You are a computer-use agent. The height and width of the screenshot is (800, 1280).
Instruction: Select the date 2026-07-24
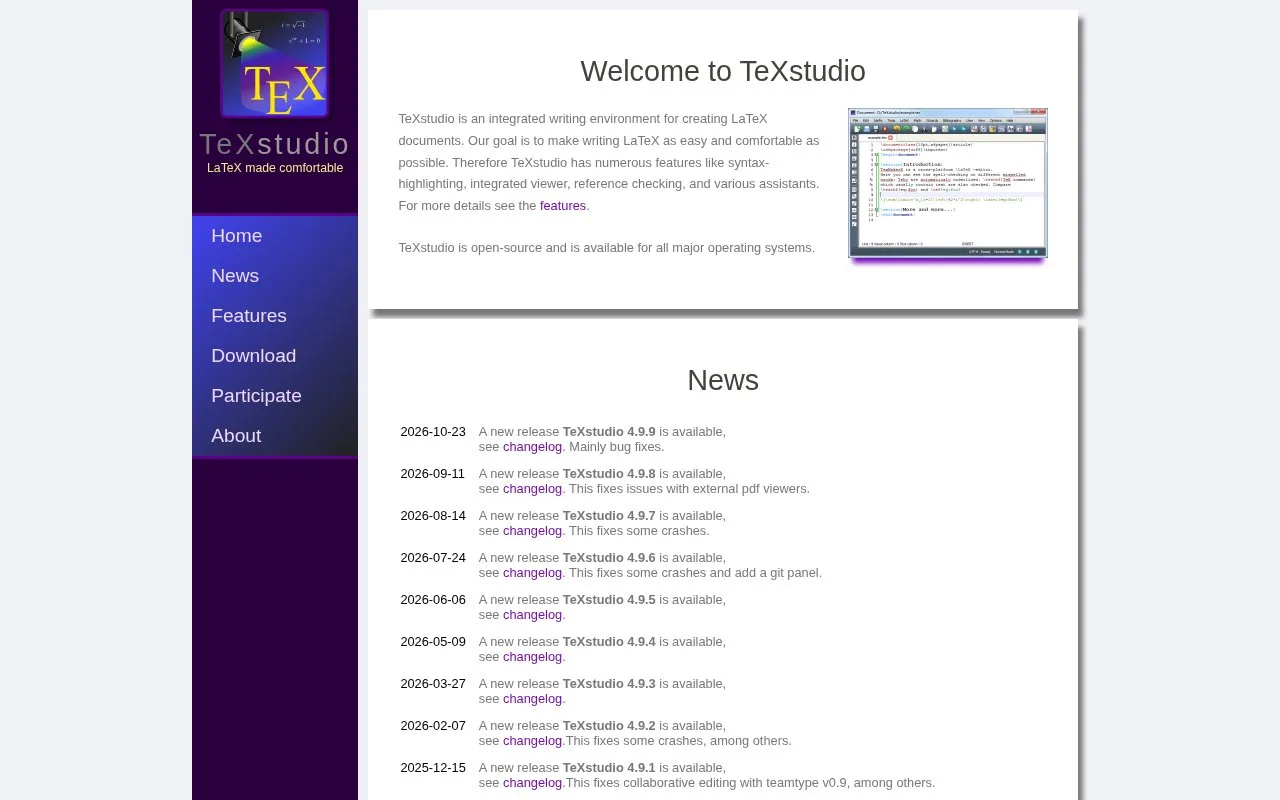tap(433, 558)
